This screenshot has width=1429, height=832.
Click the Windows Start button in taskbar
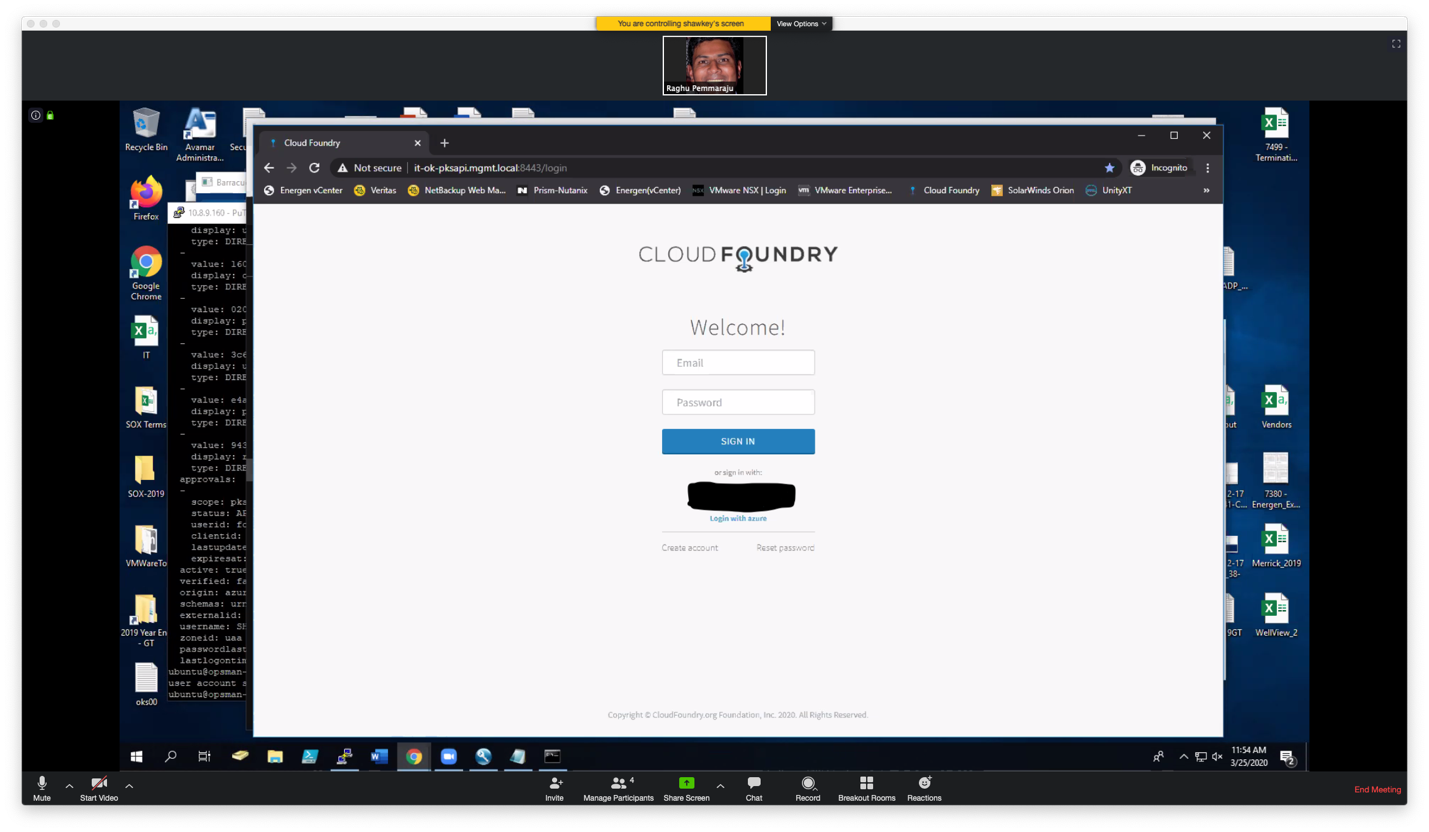[x=137, y=757]
